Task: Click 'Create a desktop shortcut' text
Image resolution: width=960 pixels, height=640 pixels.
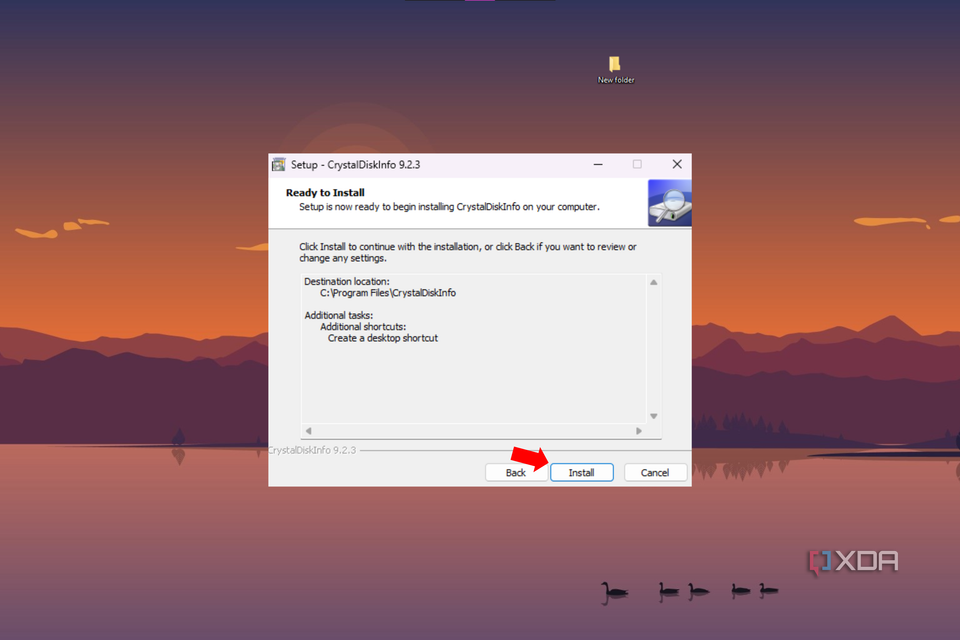Action: [383, 338]
